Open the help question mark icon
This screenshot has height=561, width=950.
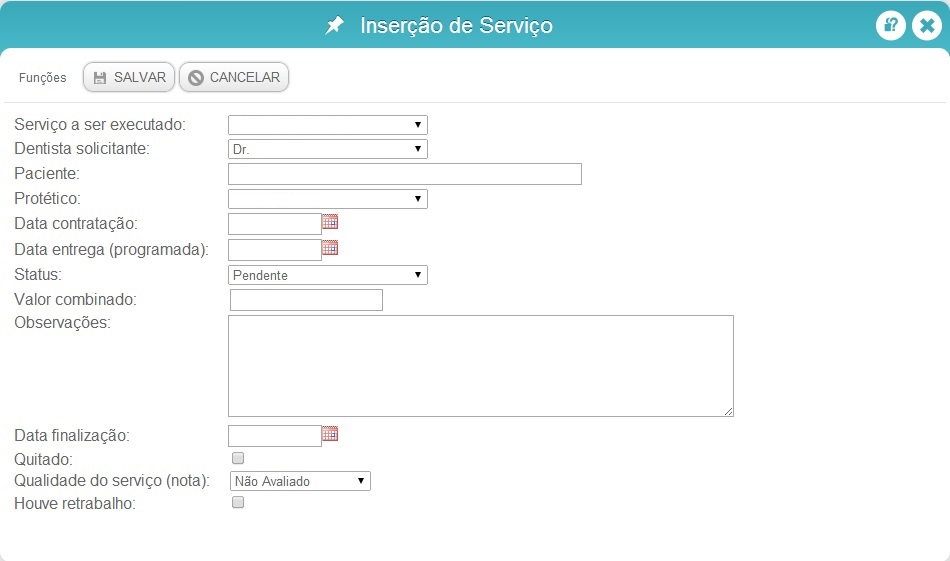[x=890, y=25]
